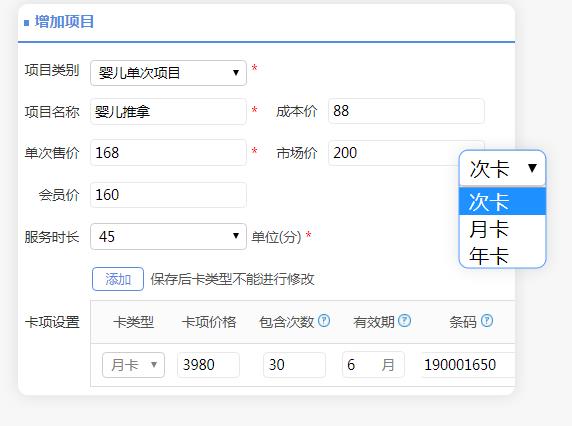
Task: Collapse the open 次卡 dropdown header
Action: tap(502, 169)
